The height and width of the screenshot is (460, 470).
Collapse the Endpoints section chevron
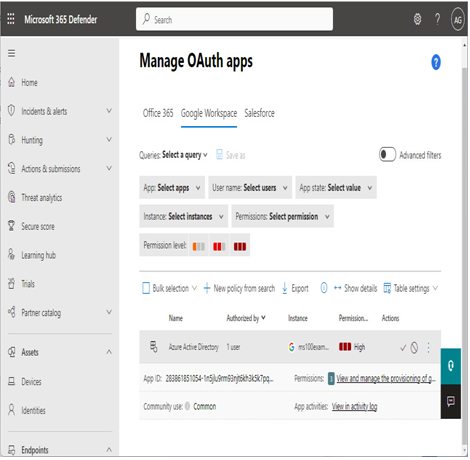(109, 449)
